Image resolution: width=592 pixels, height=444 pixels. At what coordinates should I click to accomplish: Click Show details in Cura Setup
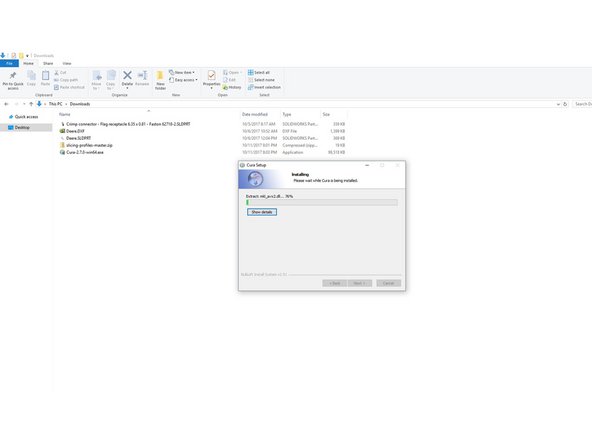[x=262, y=212]
